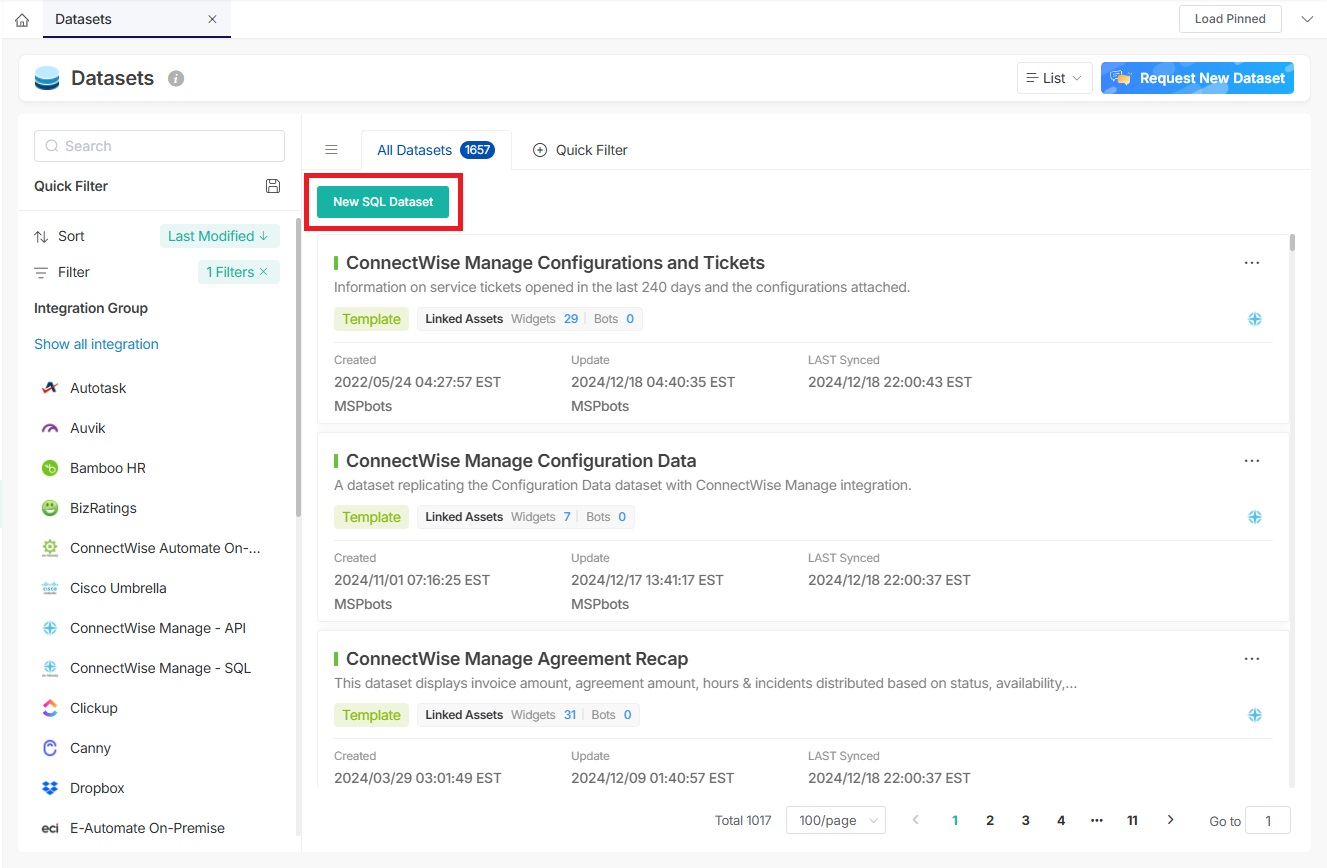Save the Quick Filter with disk icon
This screenshot has width=1327, height=868.
[x=273, y=186]
